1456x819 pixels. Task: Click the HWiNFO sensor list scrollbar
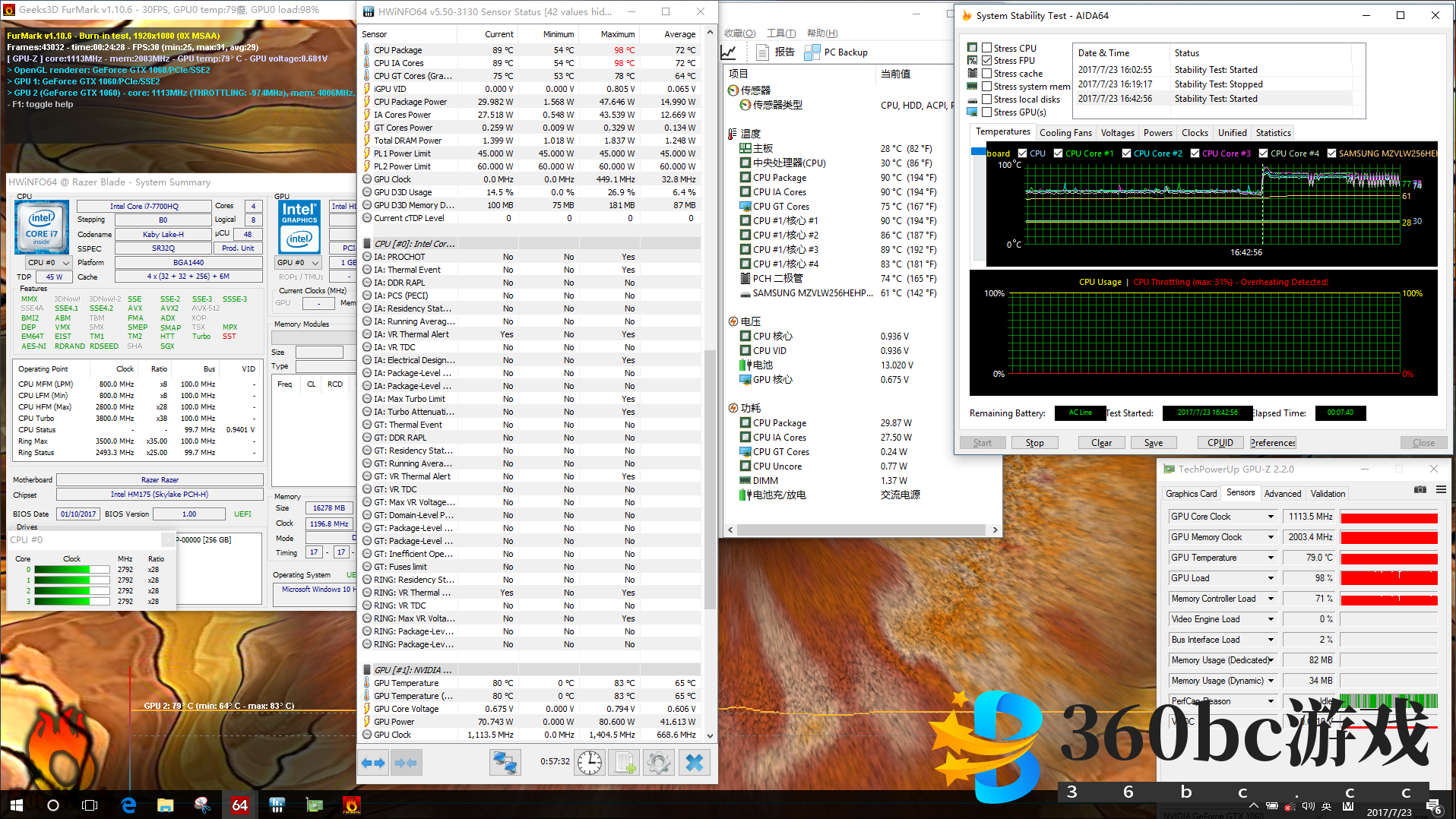pos(710,479)
